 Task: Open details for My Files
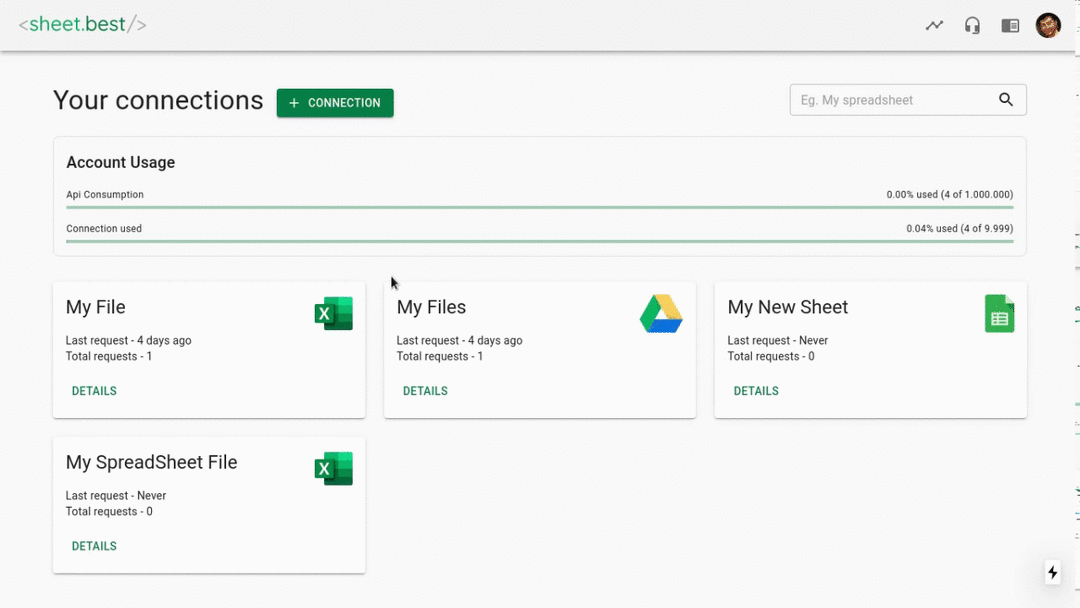(x=425, y=391)
